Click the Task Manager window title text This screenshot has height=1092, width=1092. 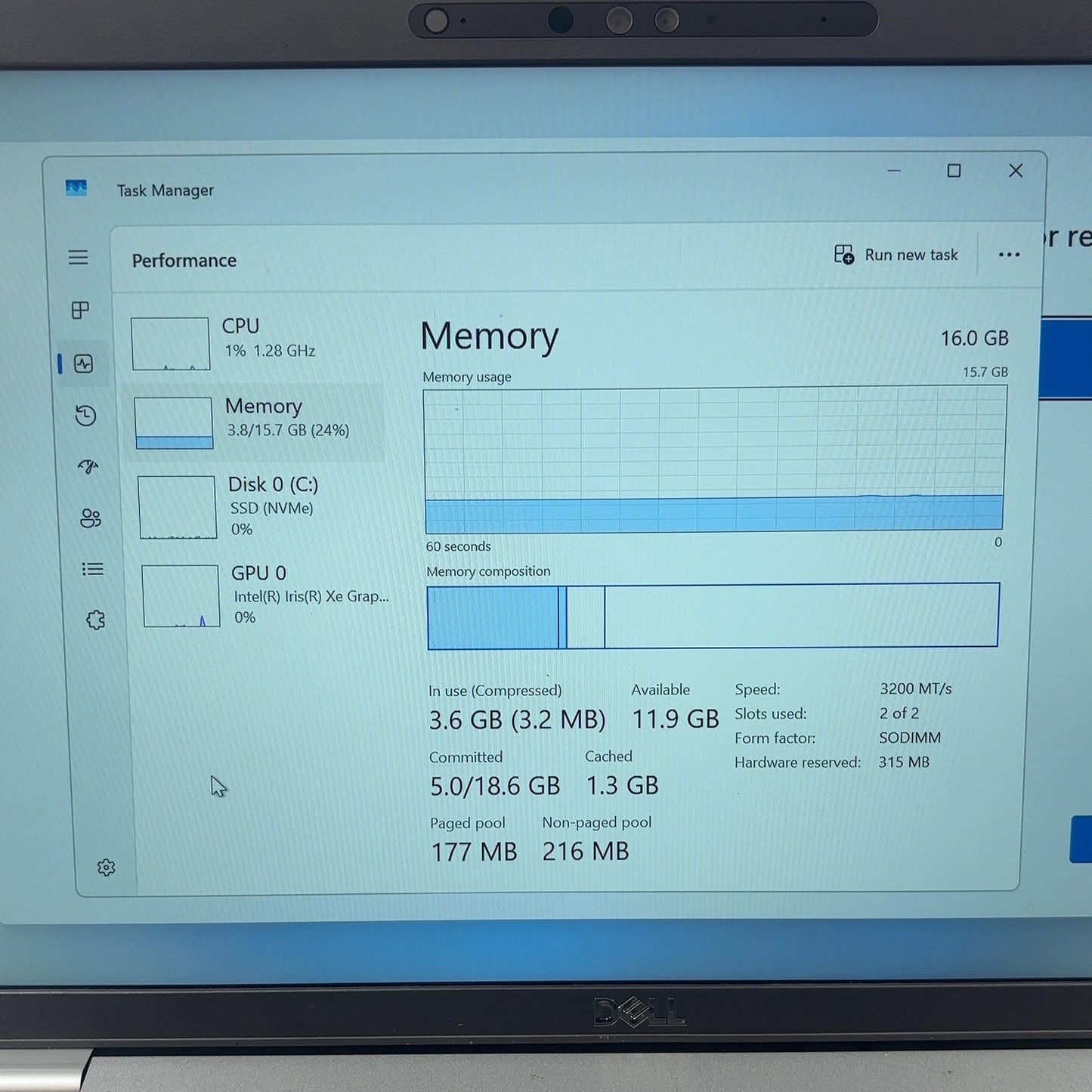click(166, 190)
